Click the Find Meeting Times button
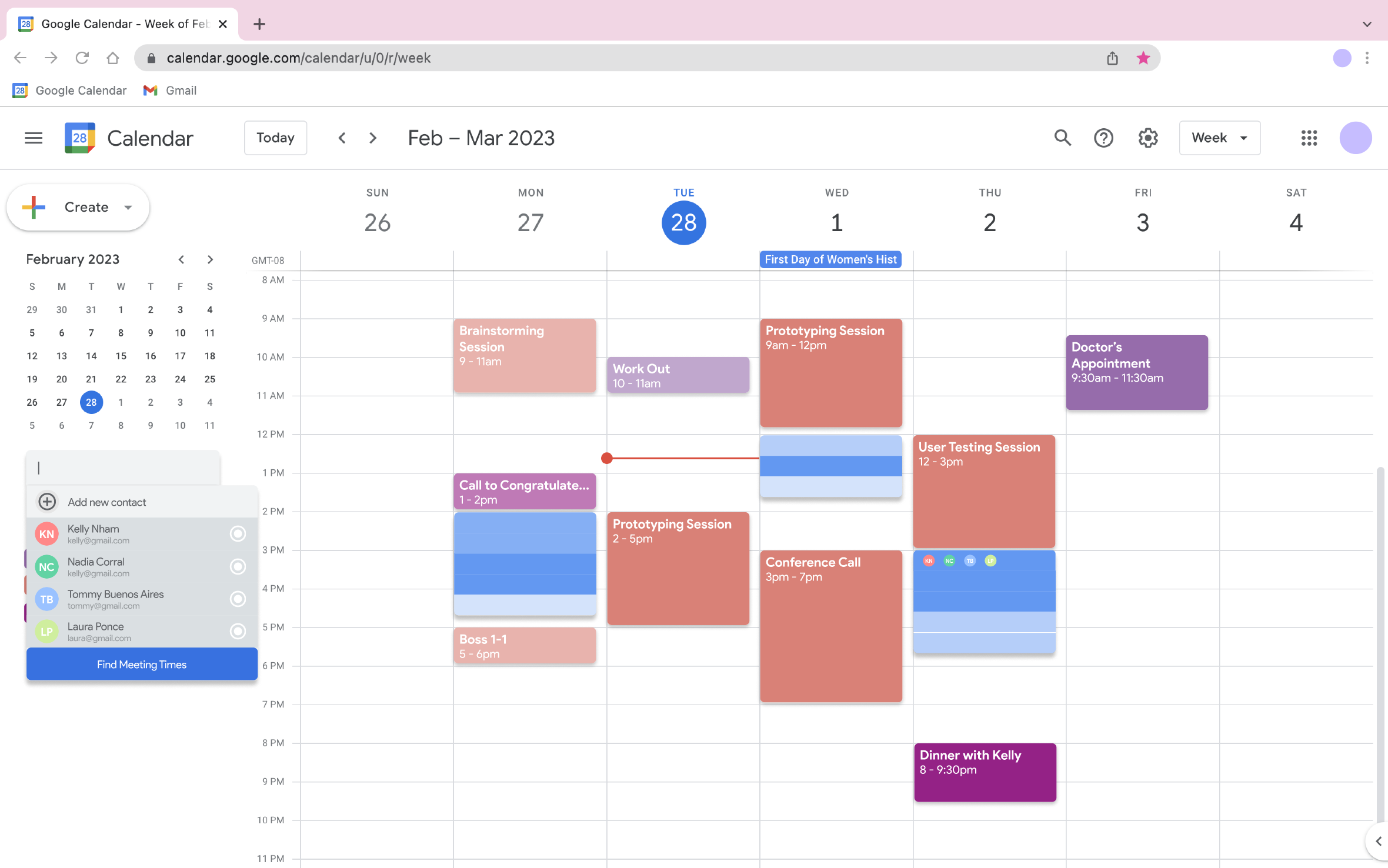This screenshot has width=1388, height=868. pyautogui.click(x=142, y=664)
